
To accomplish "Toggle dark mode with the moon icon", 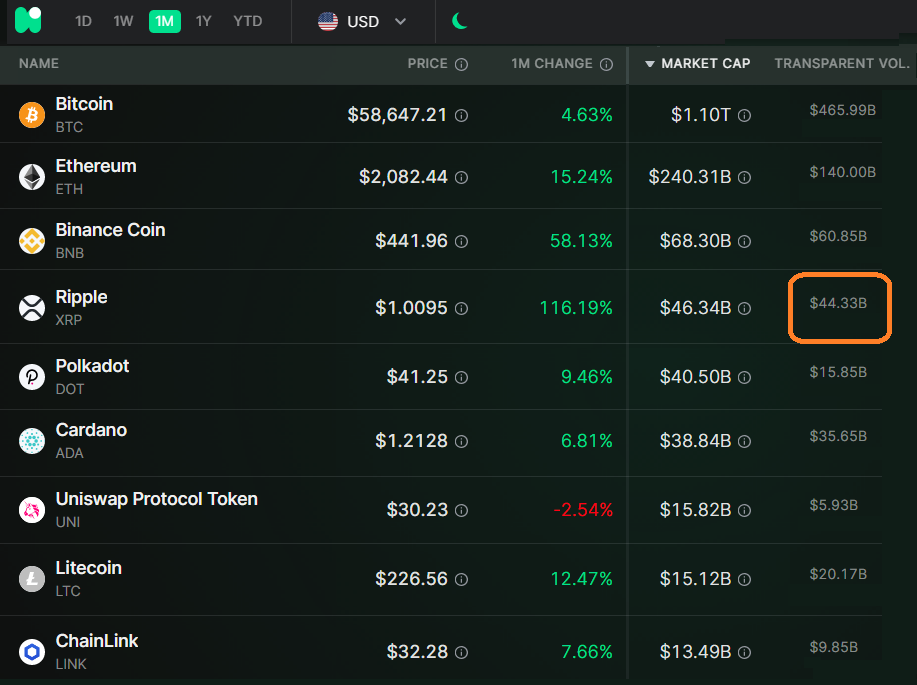I will tap(460, 21).
